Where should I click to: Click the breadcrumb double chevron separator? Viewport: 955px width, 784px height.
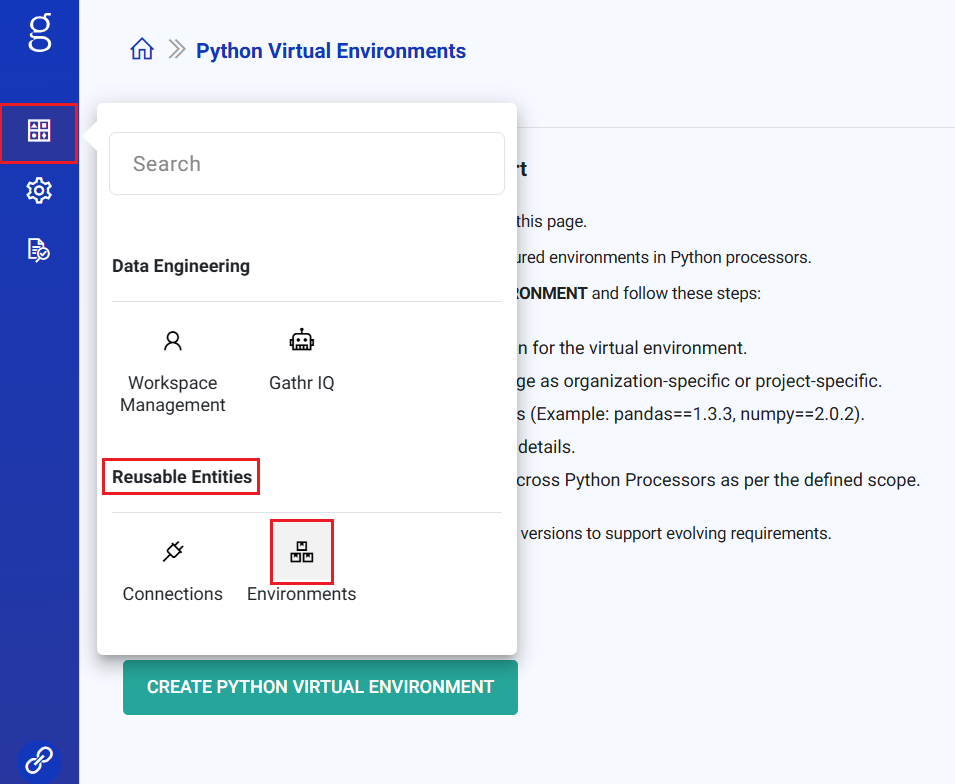[x=177, y=50]
